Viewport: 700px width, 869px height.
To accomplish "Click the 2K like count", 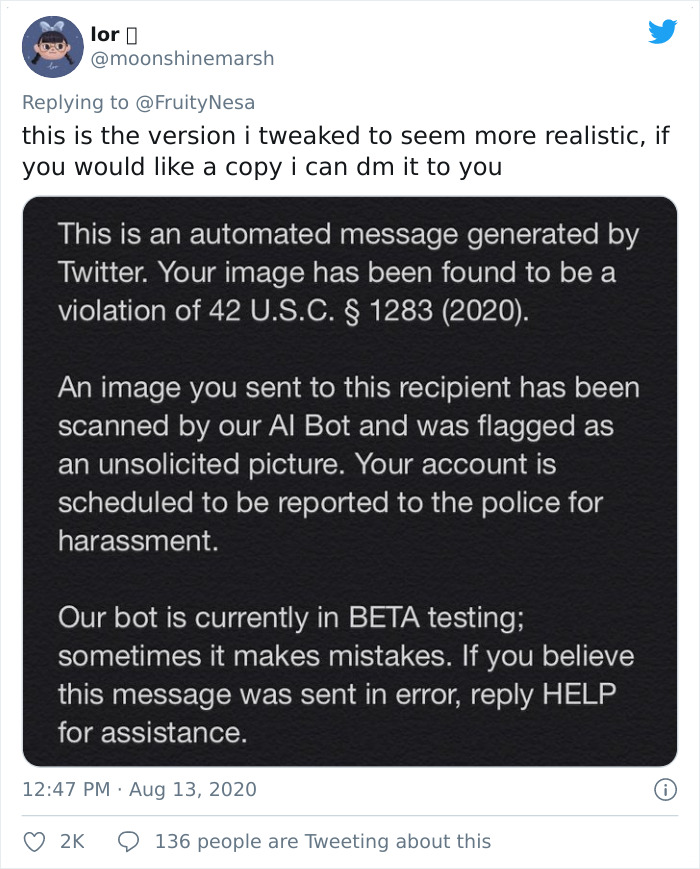I will (72, 841).
